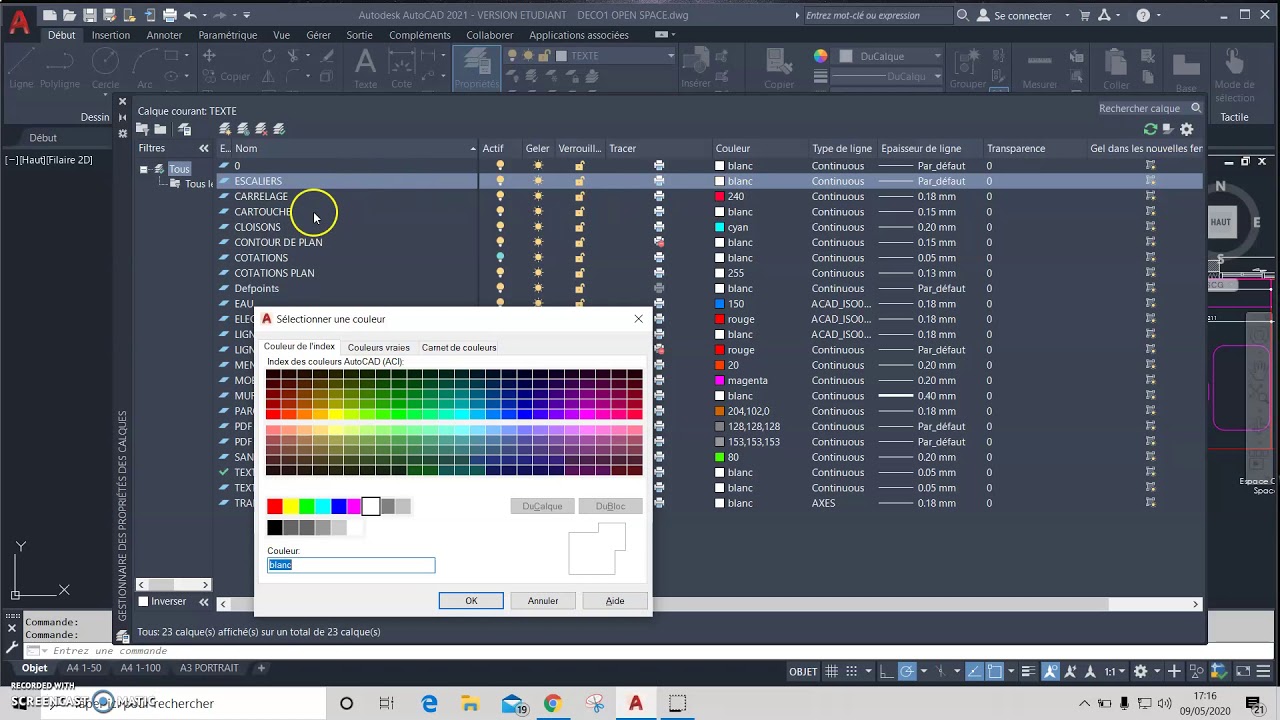Select the ESCALIERS layer name
Screen dimensions: 1280x720
[258, 181]
